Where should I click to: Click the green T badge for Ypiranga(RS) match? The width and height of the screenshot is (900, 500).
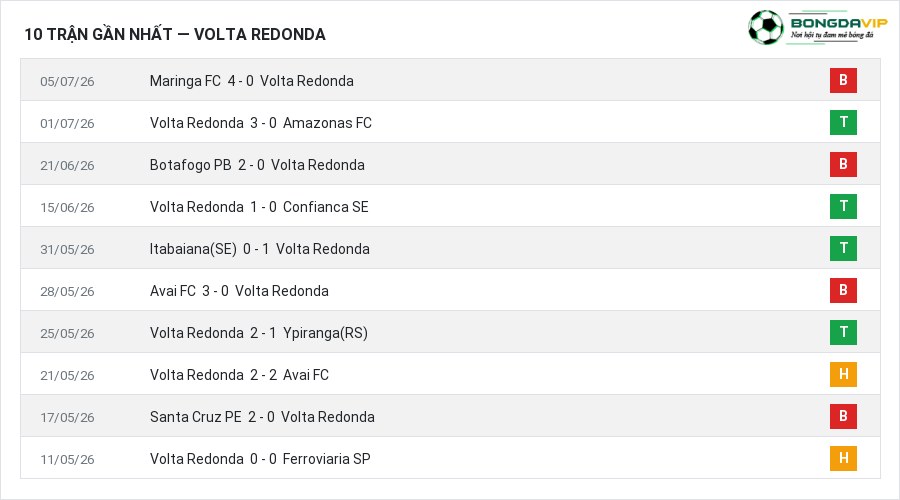click(x=843, y=332)
